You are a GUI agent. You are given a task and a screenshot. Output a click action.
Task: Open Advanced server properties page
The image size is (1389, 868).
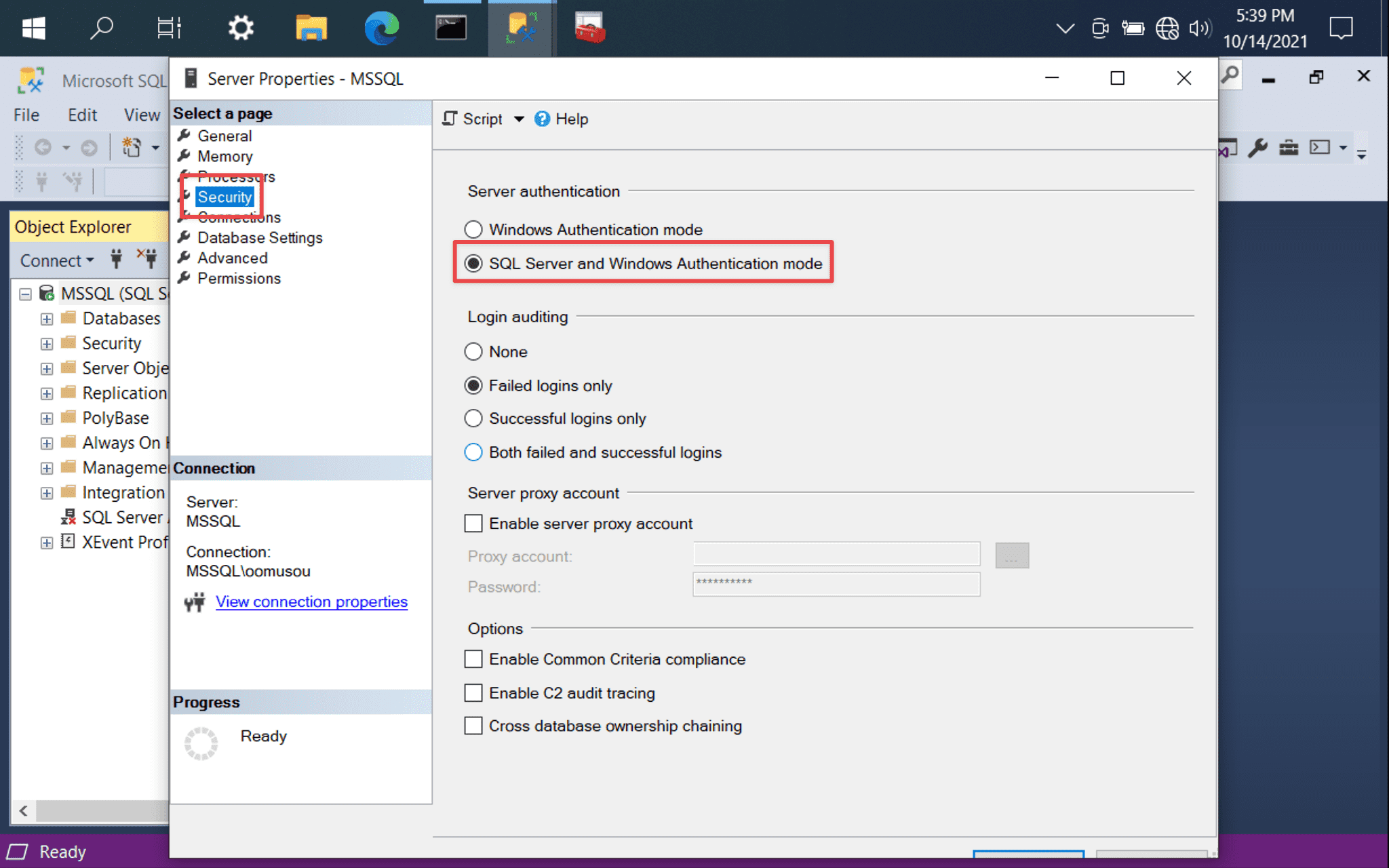231,258
